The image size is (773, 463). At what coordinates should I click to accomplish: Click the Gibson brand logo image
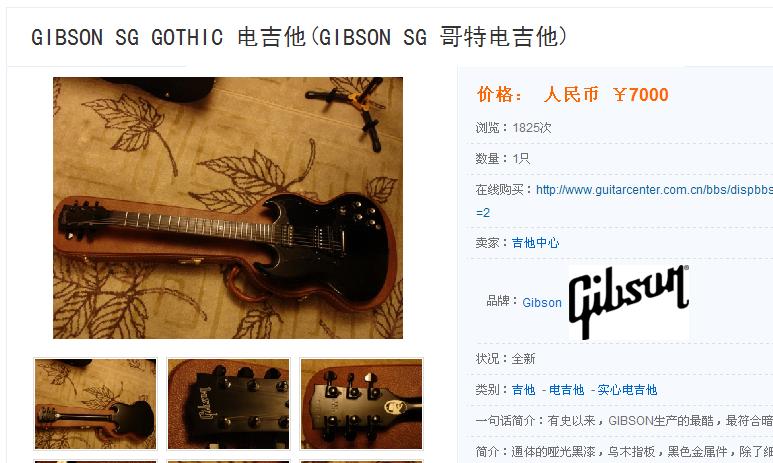[x=629, y=302]
